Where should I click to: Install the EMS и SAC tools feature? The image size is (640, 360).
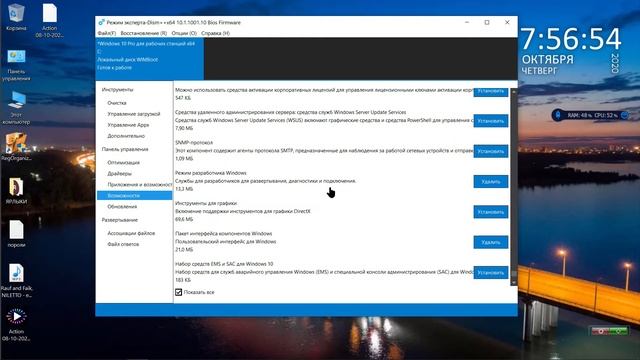(491, 272)
